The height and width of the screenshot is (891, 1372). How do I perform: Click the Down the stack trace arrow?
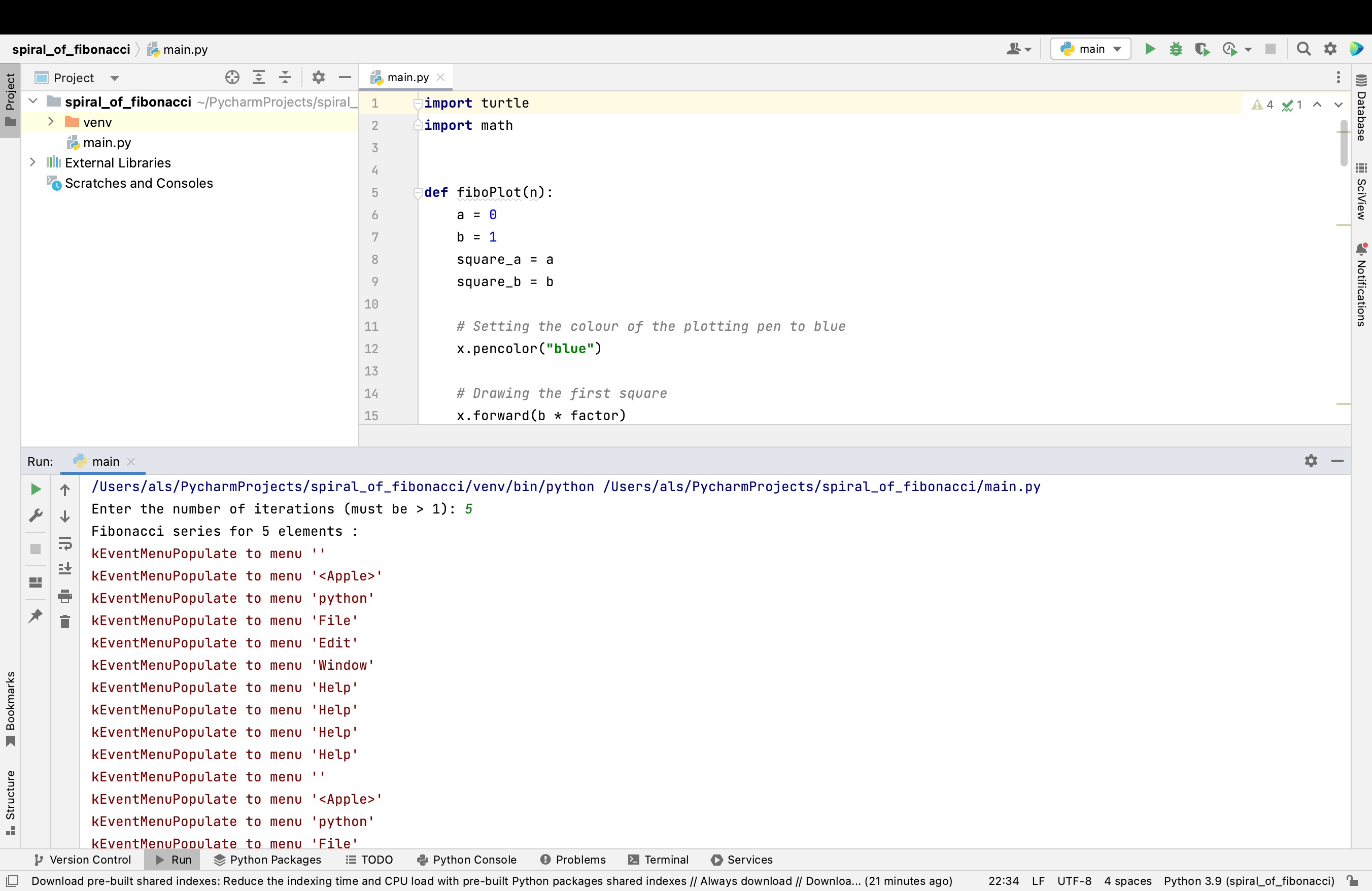[65, 516]
